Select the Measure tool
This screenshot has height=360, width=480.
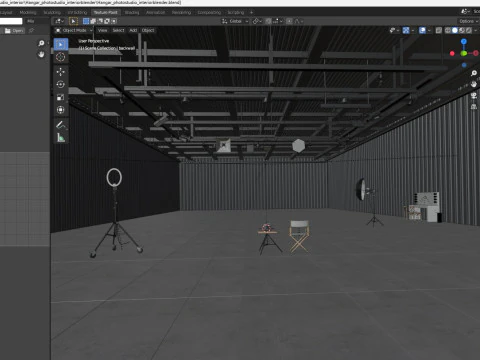pos(60,137)
